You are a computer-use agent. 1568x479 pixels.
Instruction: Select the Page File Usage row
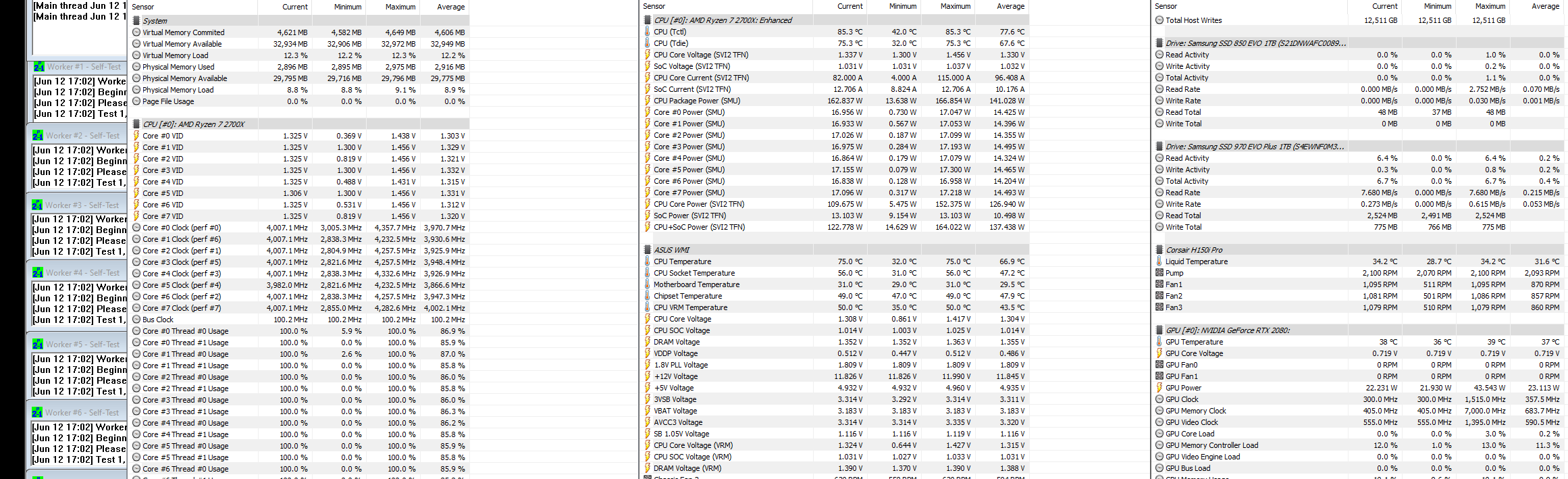[x=298, y=101]
